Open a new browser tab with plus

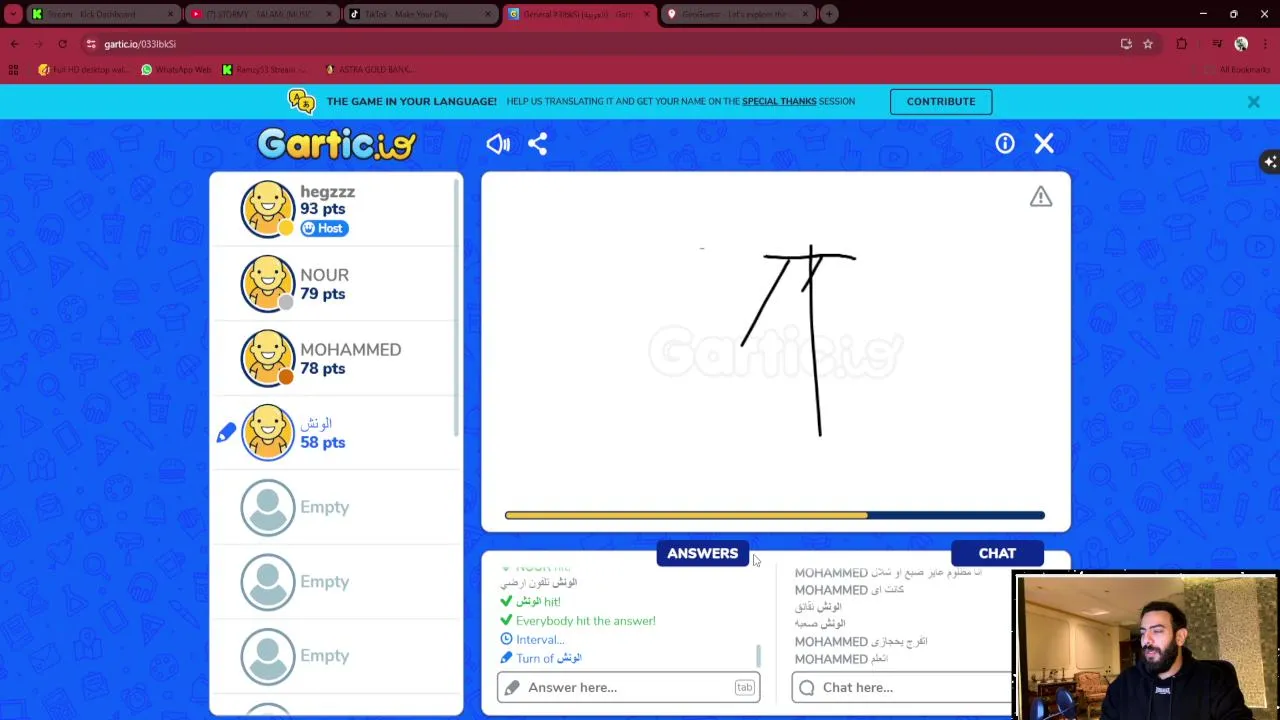[829, 14]
